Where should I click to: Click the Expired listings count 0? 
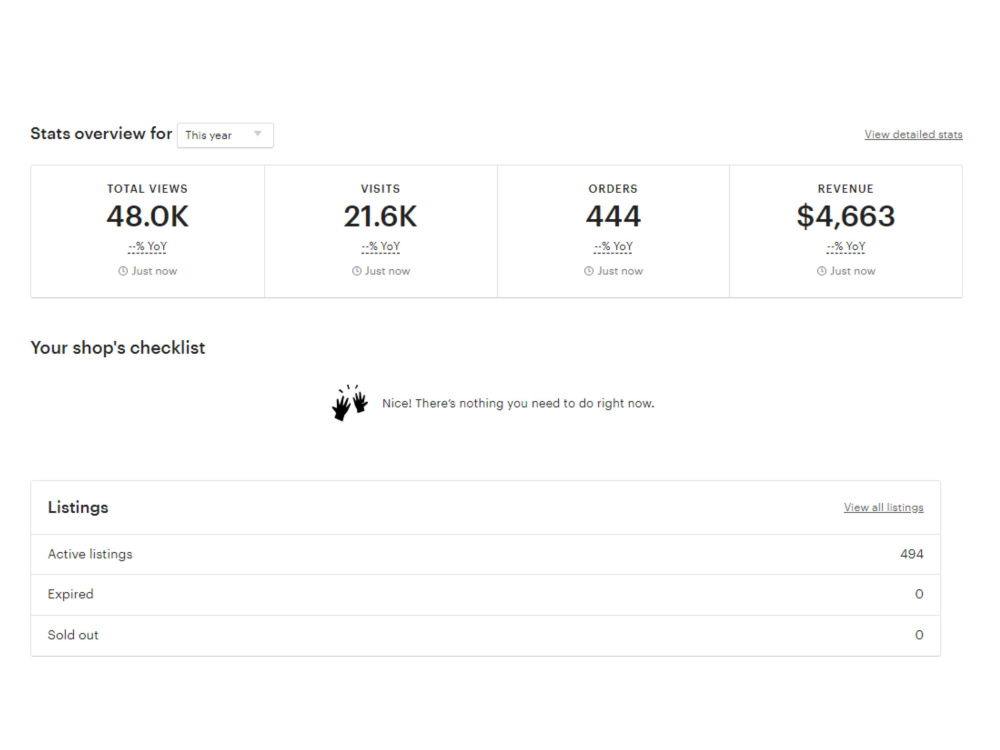[919, 594]
